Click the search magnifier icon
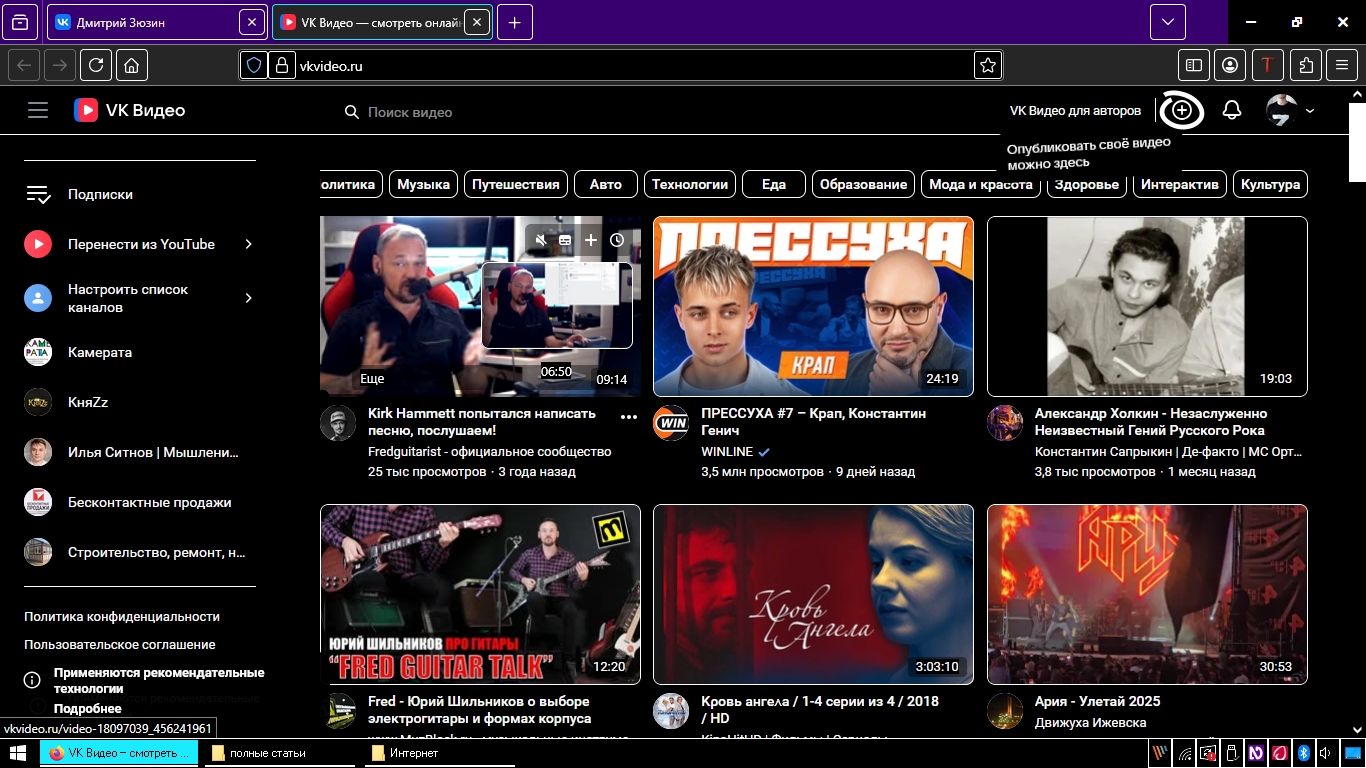Image resolution: width=1366 pixels, height=768 pixels. click(x=352, y=112)
